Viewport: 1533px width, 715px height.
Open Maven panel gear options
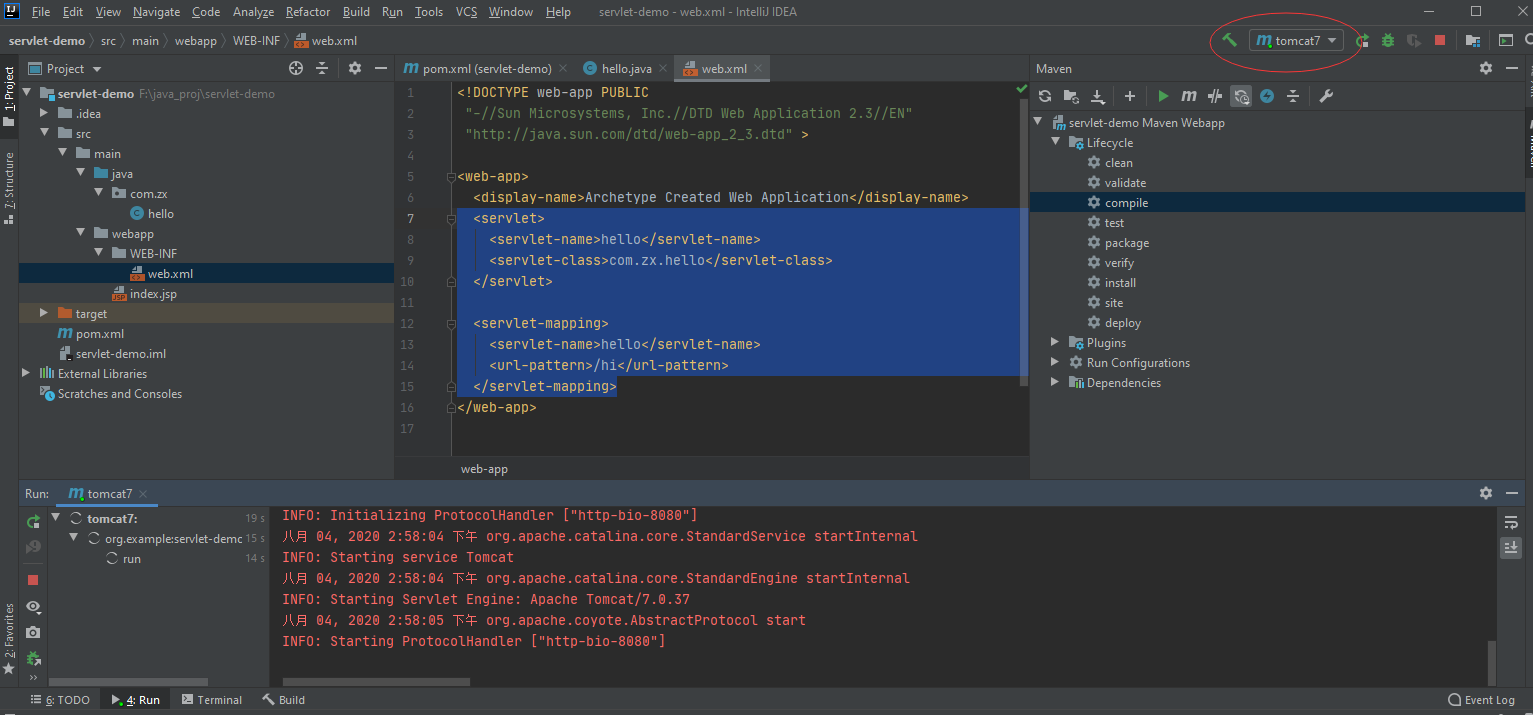pyautogui.click(x=1486, y=68)
